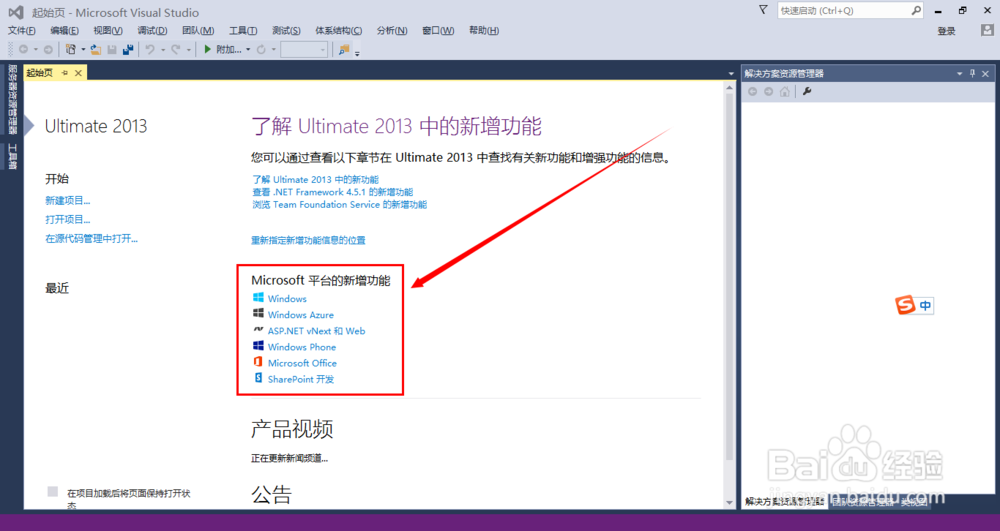Open the Windows Phone platform link
The width and height of the screenshot is (1000, 531).
pos(302,347)
